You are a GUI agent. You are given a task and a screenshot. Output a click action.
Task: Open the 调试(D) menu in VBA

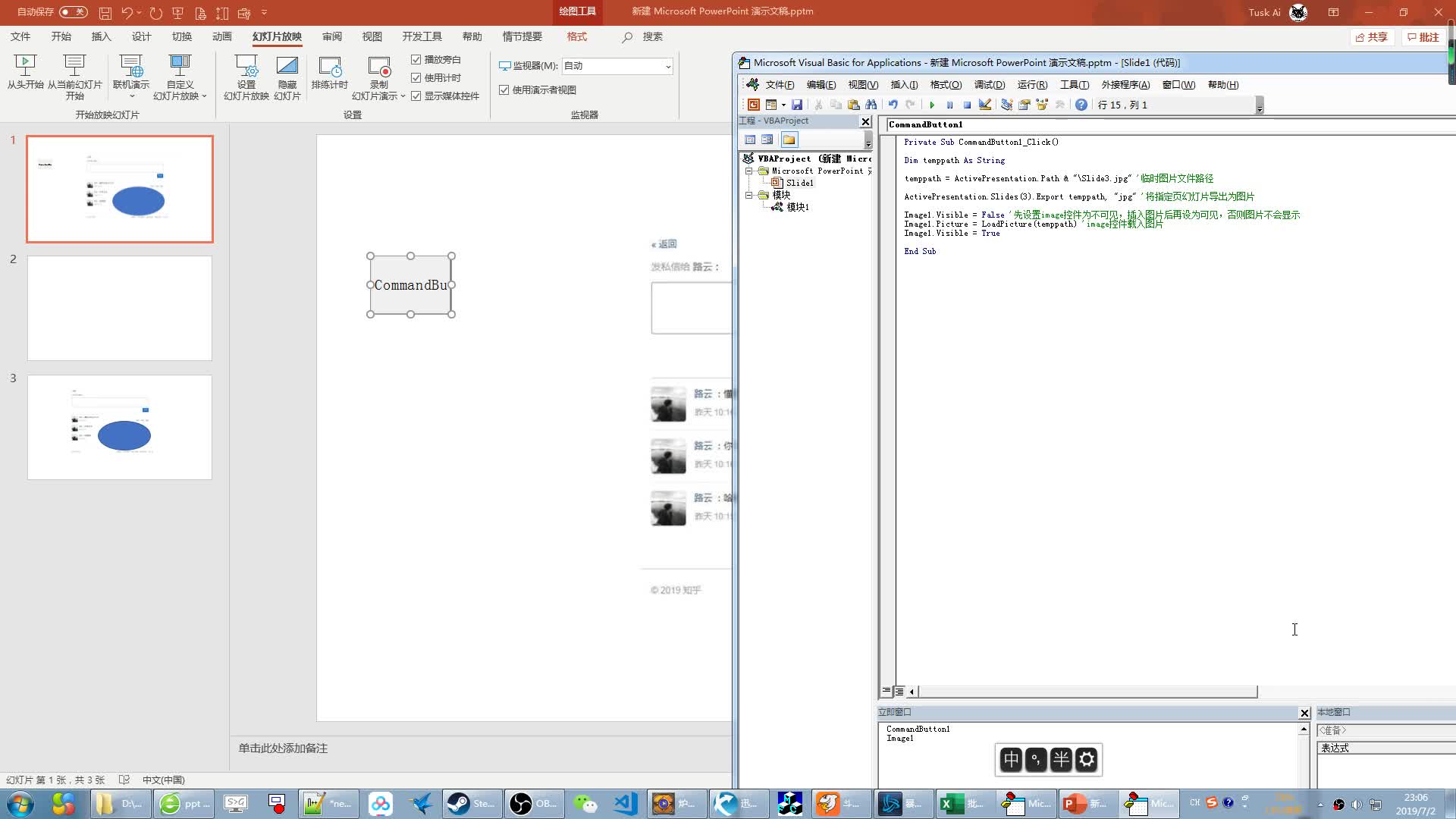tap(989, 84)
